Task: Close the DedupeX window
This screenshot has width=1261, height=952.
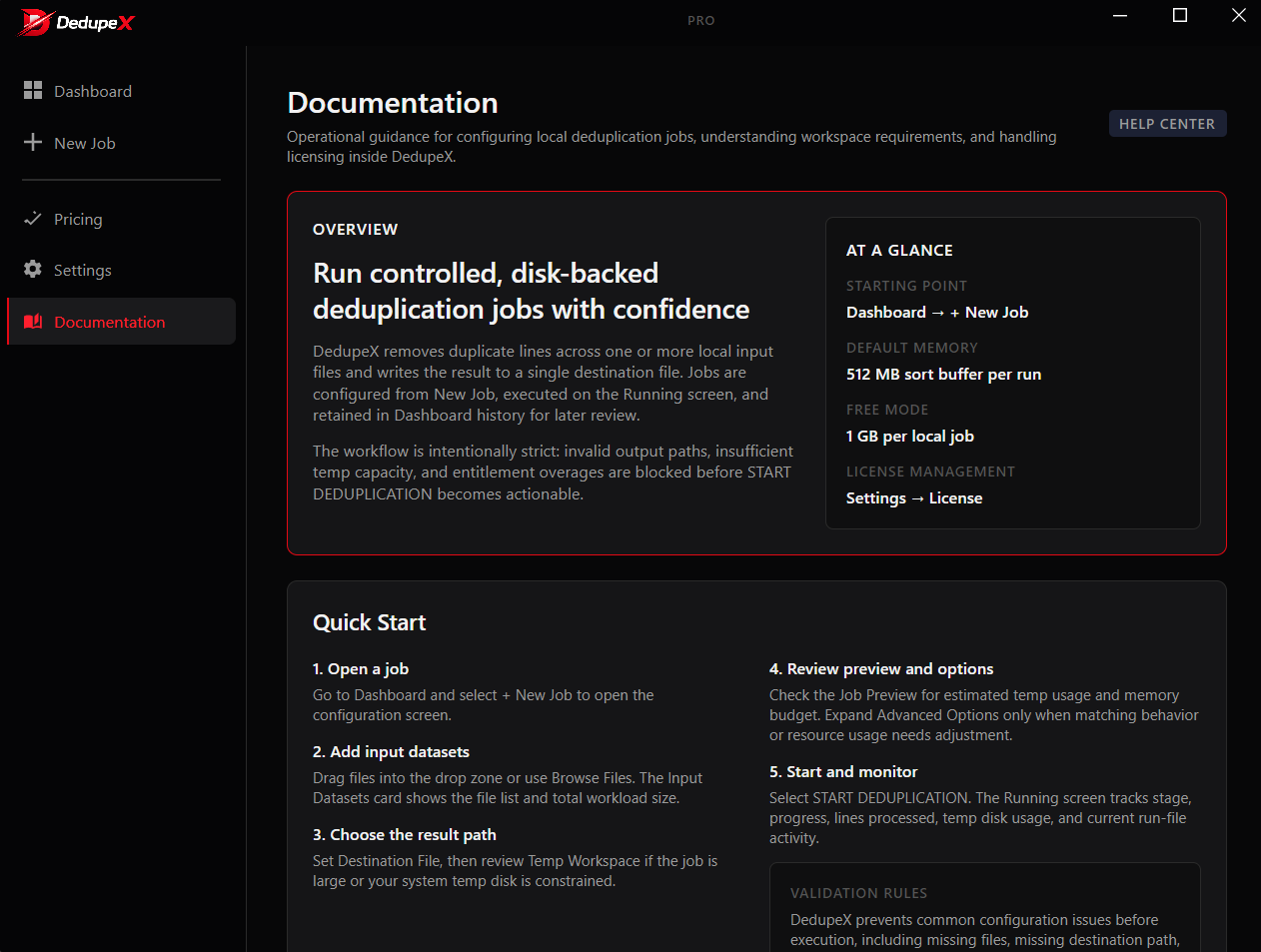Action: [1238, 15]
